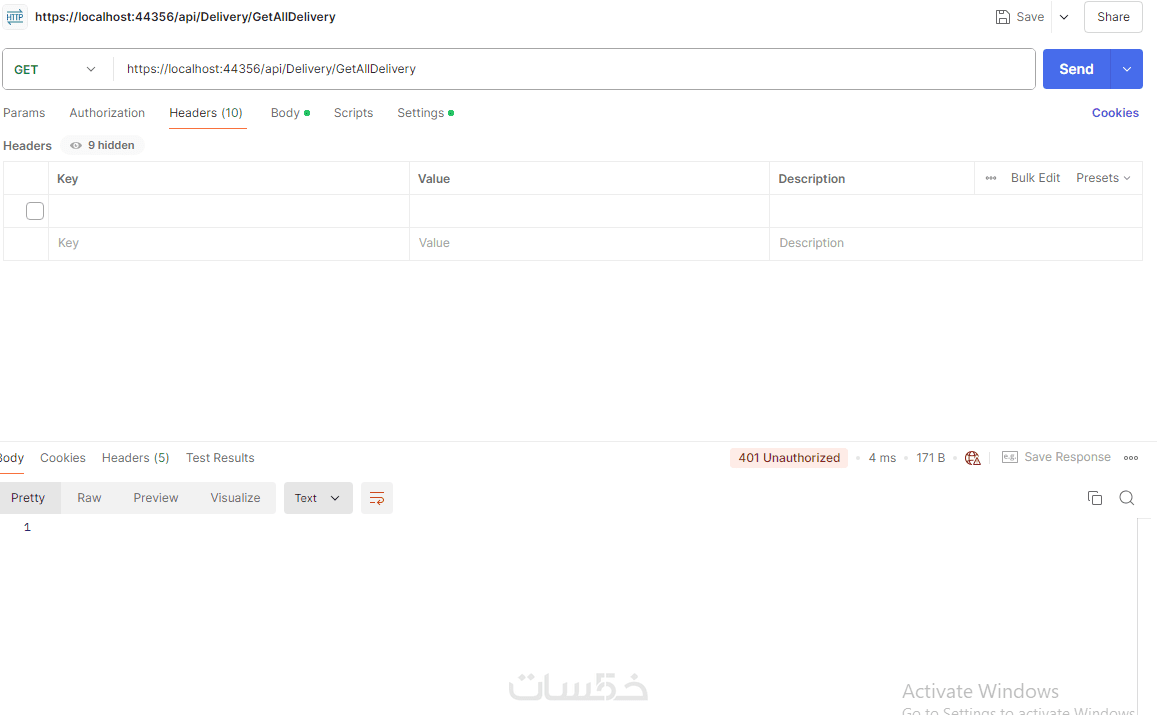This screenshot has height=715, width=1157.
Task: Show the 9 hidden headers
Action: pyautogui.click(x=102, y=145)
